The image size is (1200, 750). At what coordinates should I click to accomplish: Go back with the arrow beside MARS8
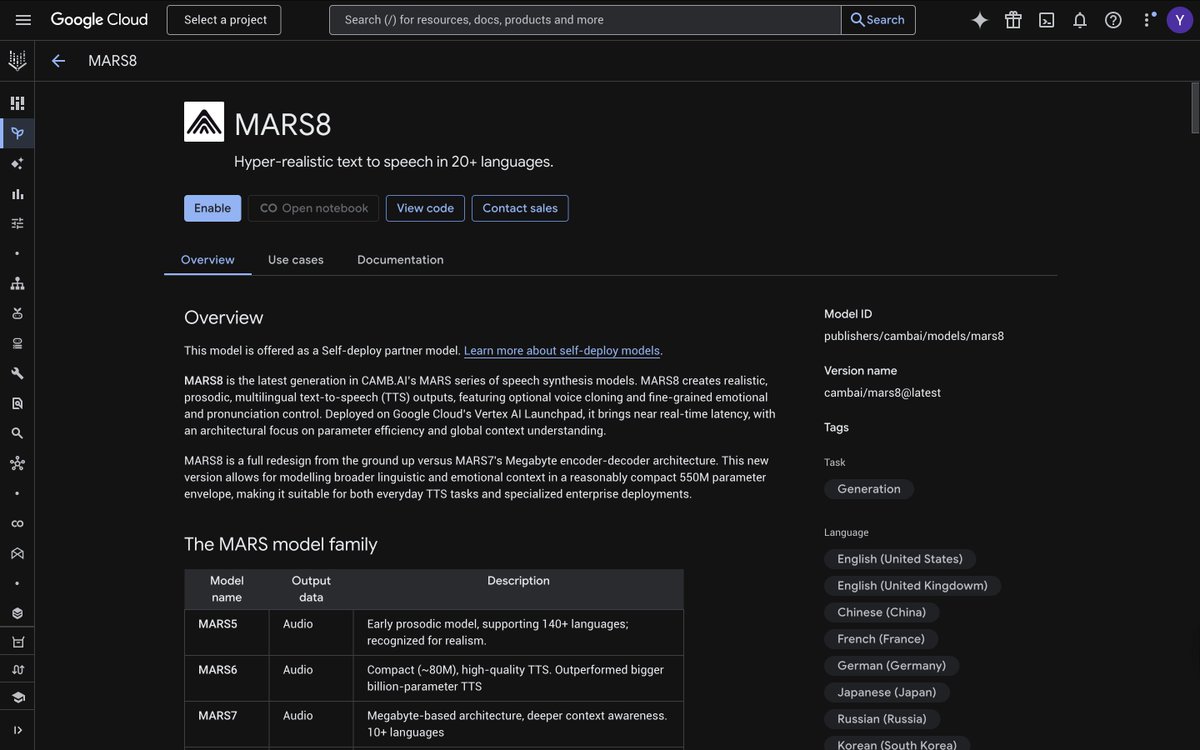(58, 61)
